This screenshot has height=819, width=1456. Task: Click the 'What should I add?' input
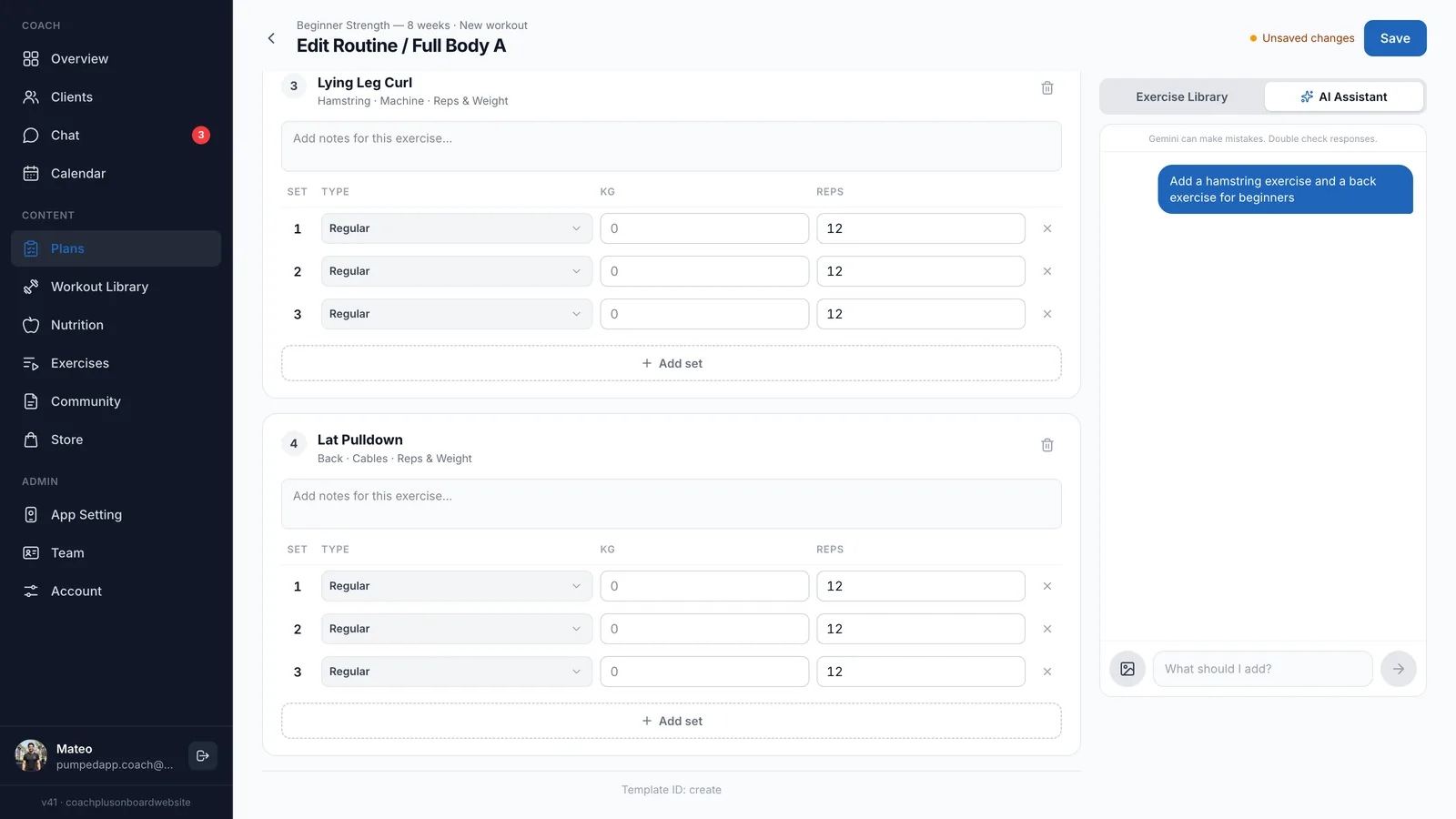pyautogui.click(x=1263, y=669)
